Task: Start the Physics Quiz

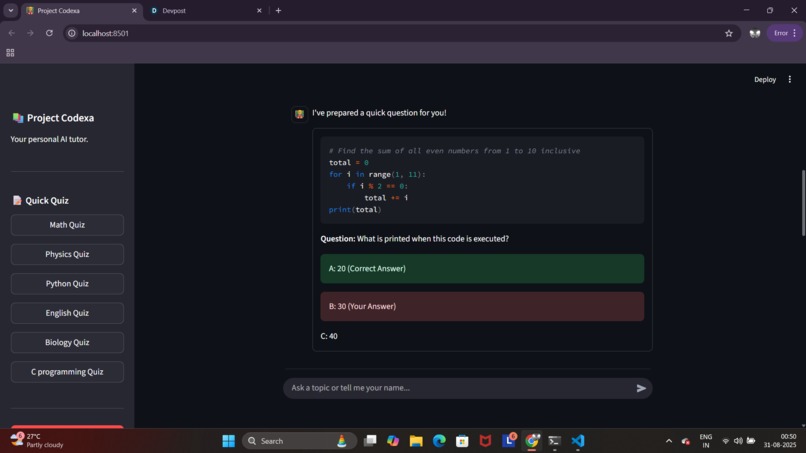Action: click(67, 254)
